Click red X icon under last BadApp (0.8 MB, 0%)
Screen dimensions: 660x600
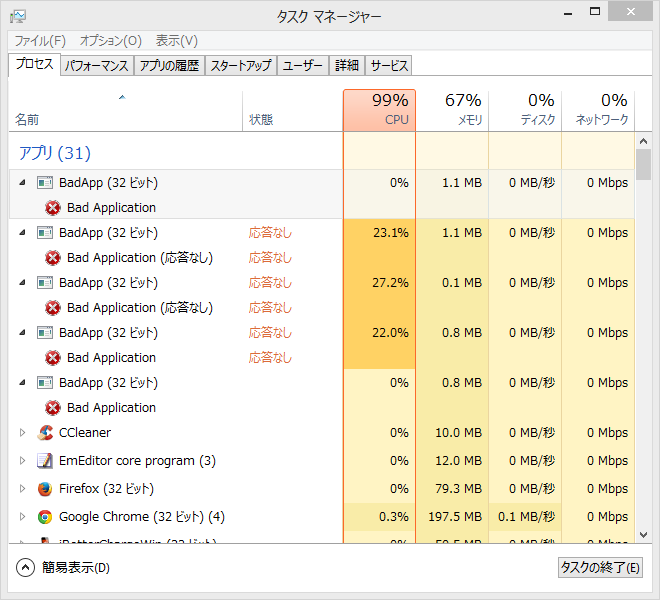53,408
